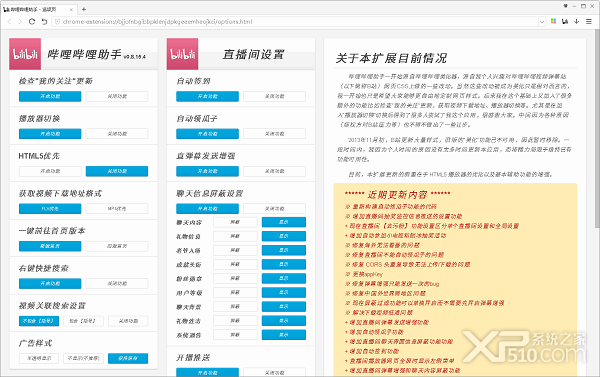Click the 近期更新内容 heading
The width and height of the screenshot is (600, 377).
[x=397, y=195]
